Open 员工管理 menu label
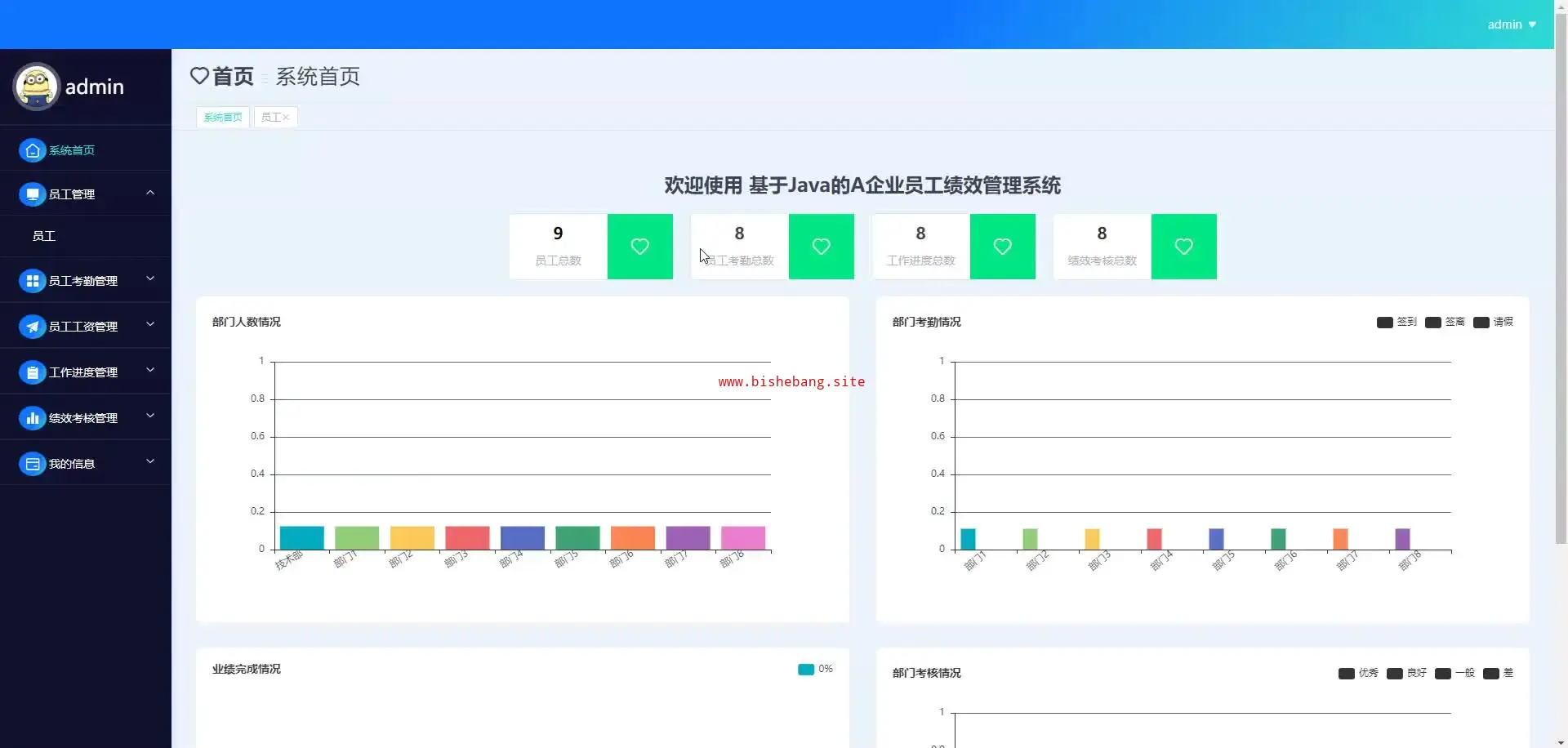This screenshot has width=1568, height=748. click(x=72, y=194)
